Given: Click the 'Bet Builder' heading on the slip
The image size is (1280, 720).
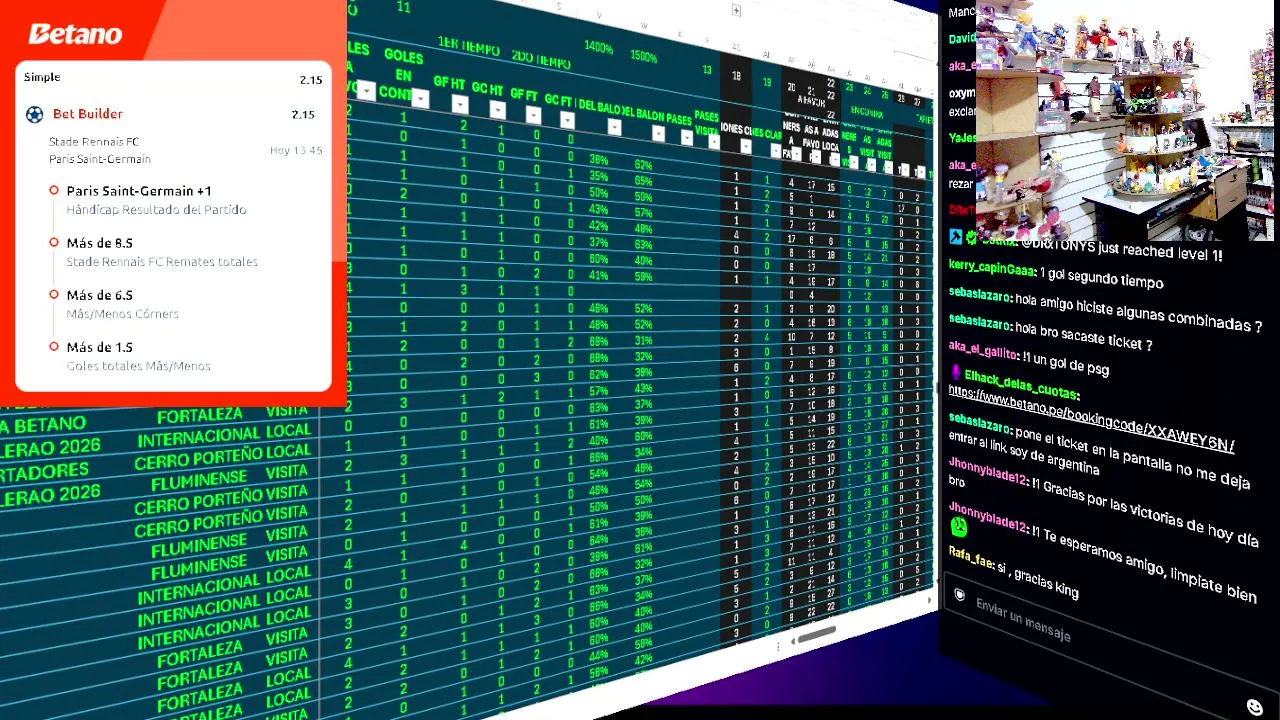Looking at the screenshot, I should 88,114.
